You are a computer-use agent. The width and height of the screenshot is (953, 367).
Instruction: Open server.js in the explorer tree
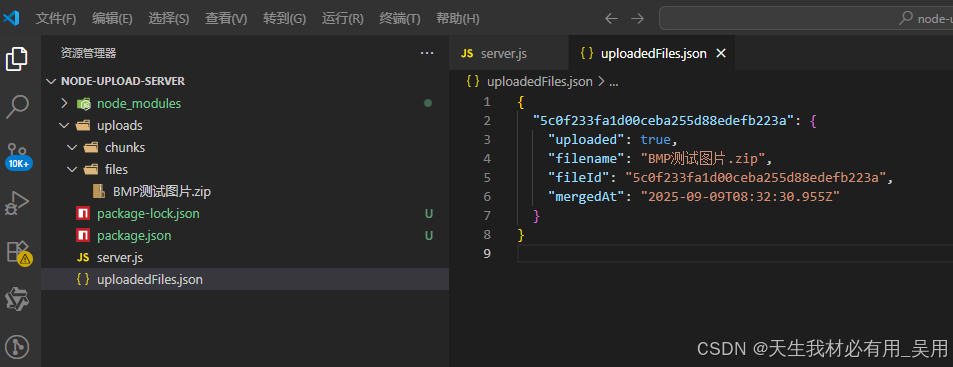point(120,258)
